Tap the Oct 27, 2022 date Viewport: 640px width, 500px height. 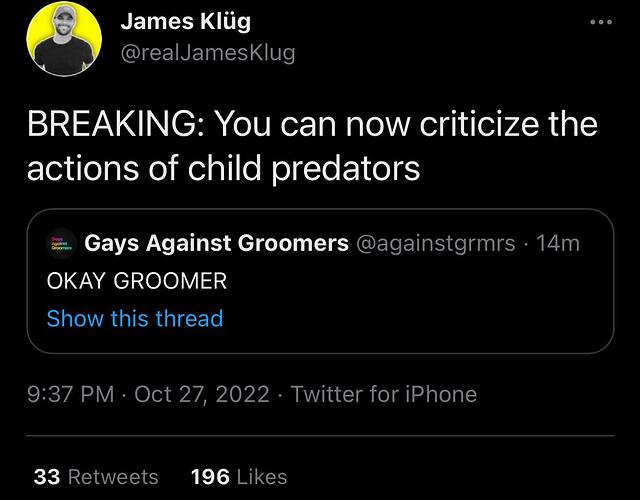(x=202, y=395)
